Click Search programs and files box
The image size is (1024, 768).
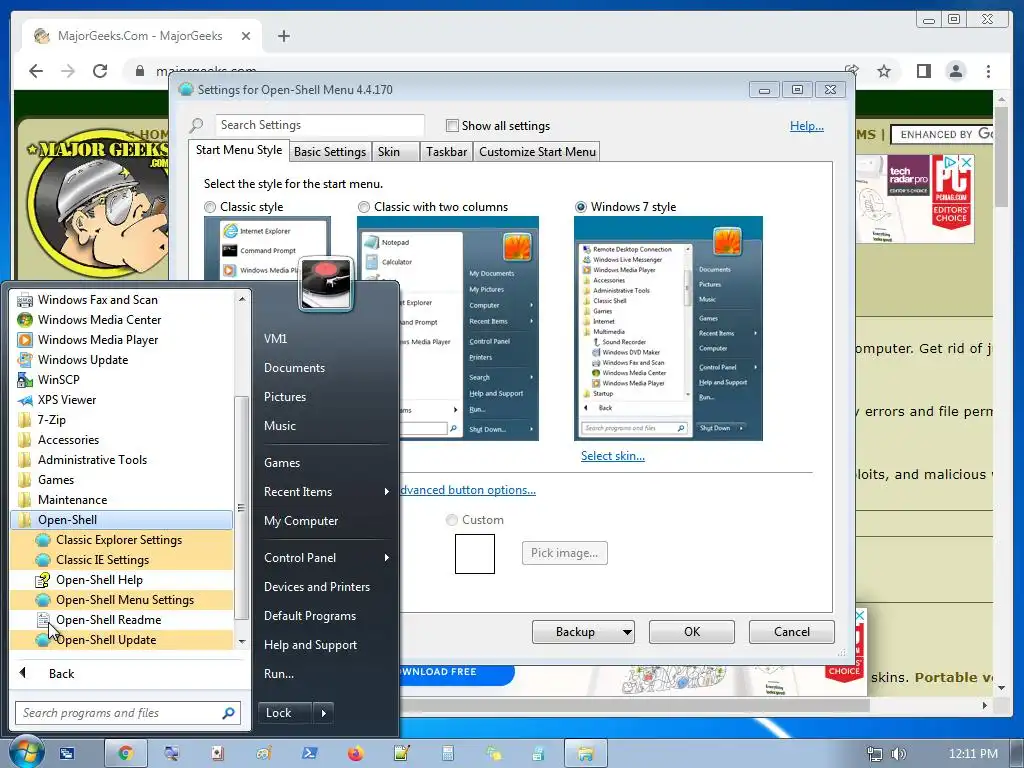(128, 713)
